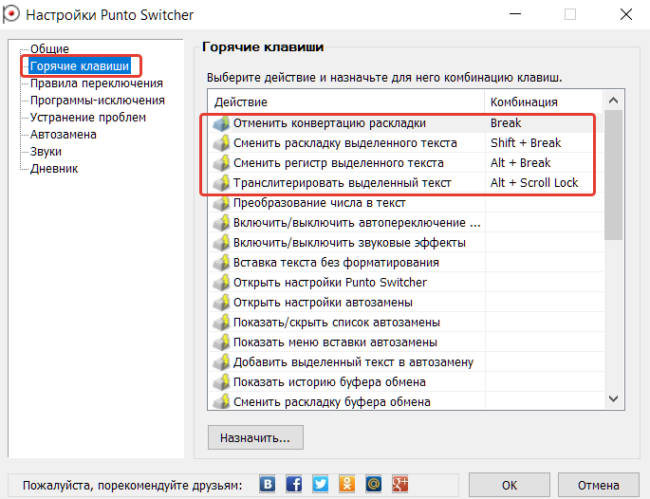650x499 pixels.
Task: Share via the Mail.ru @ icon
Action: click(x=374, y=484)
